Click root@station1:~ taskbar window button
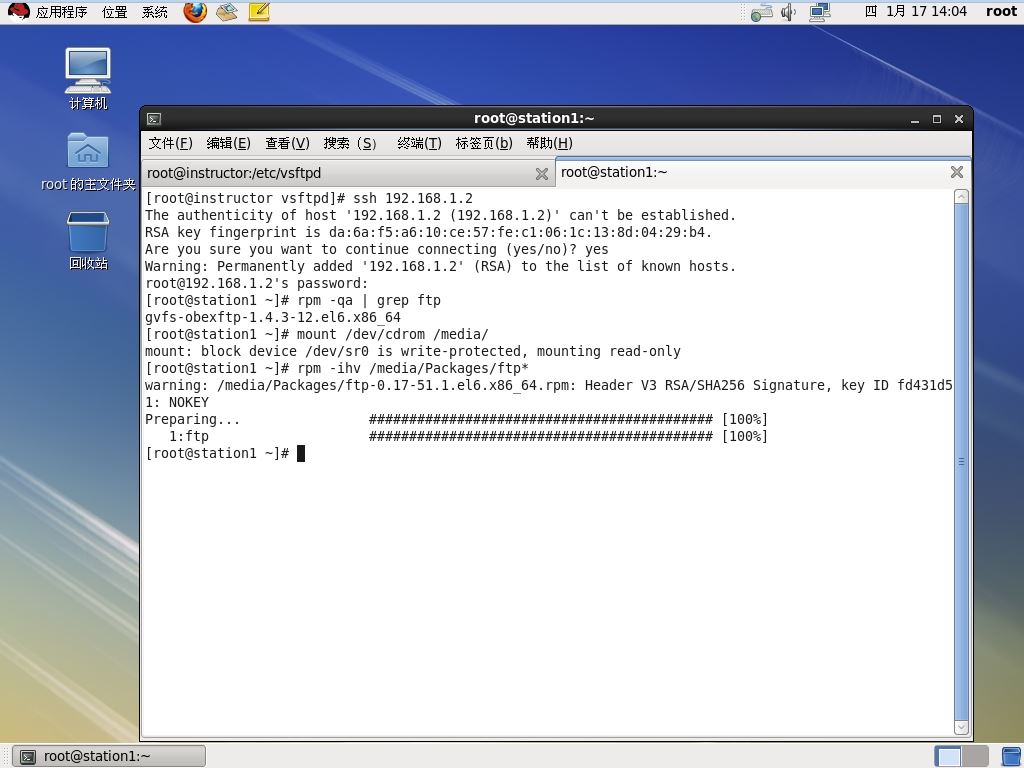This screenshot has height=768, width=1024. [x=109, y=756]
